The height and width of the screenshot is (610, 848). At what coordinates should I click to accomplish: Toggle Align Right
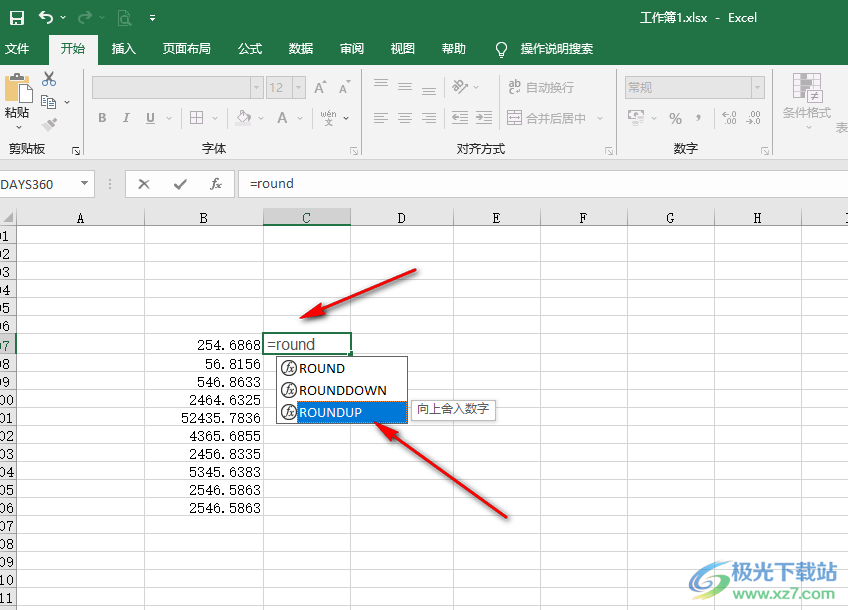pos(429,118)
